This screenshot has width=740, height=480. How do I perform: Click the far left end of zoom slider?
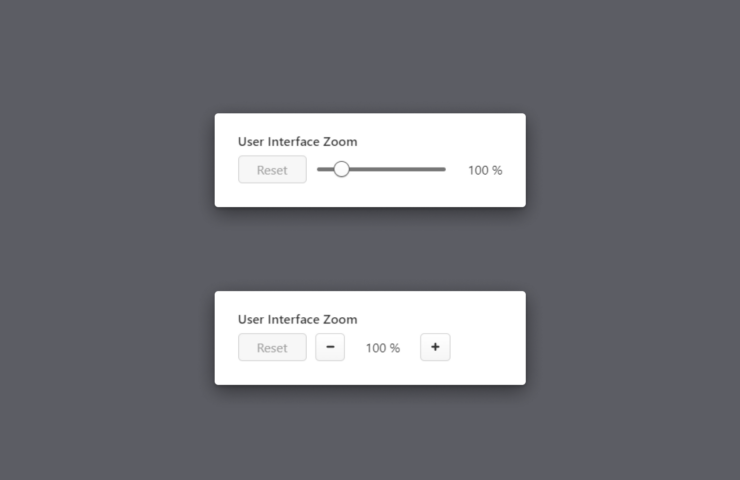click(319, 169)
